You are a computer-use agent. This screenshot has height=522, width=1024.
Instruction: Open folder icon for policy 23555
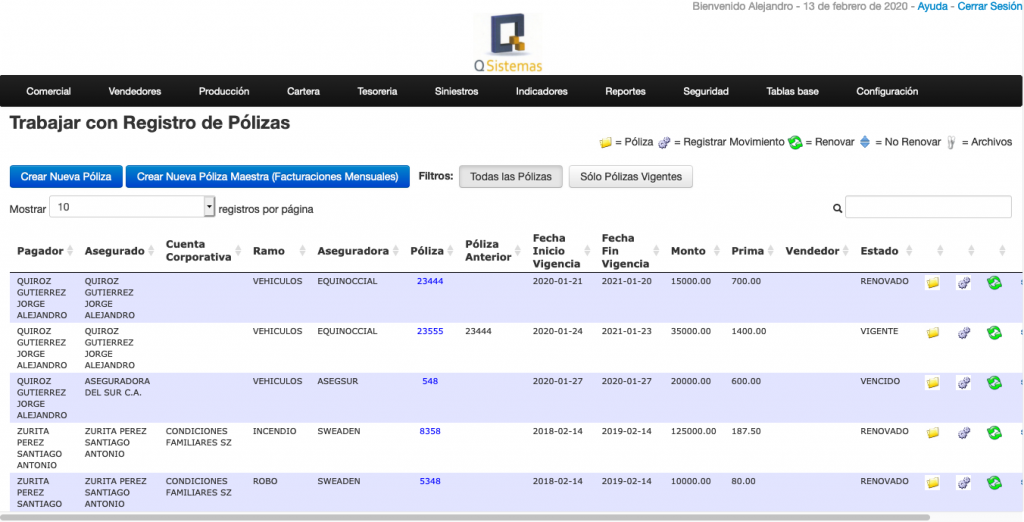[x=933, y=333]
